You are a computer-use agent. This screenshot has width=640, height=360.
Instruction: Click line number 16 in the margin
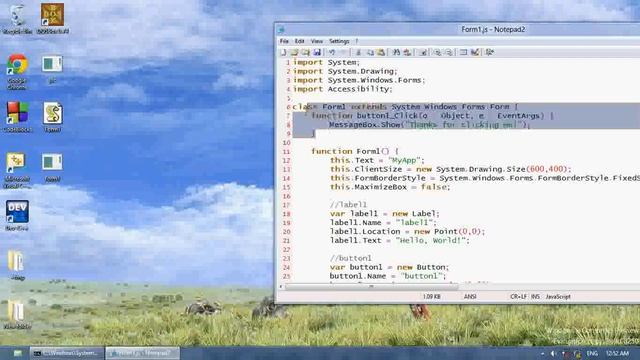(x=287, y=196)
